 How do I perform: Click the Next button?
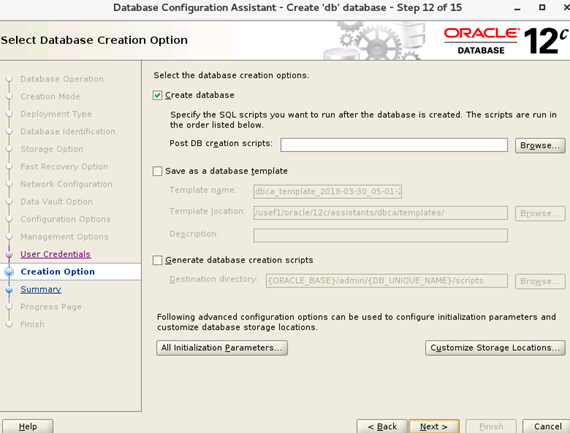[434, 426]
